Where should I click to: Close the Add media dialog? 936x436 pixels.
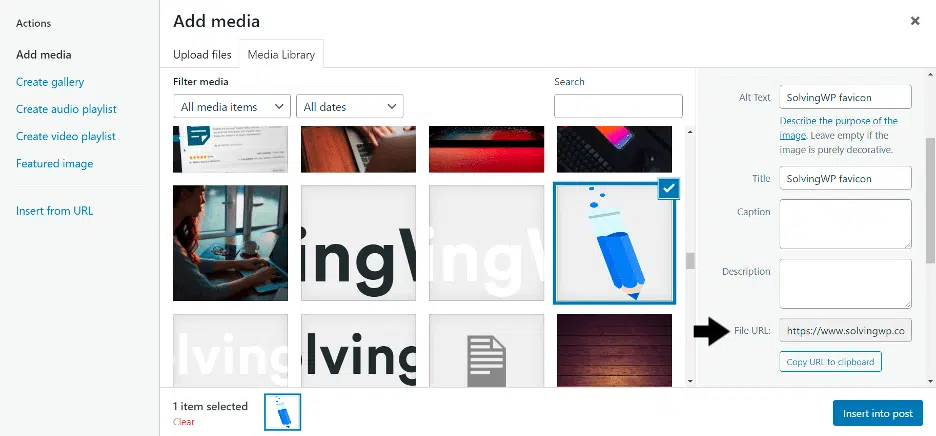(x=915, y=21)
